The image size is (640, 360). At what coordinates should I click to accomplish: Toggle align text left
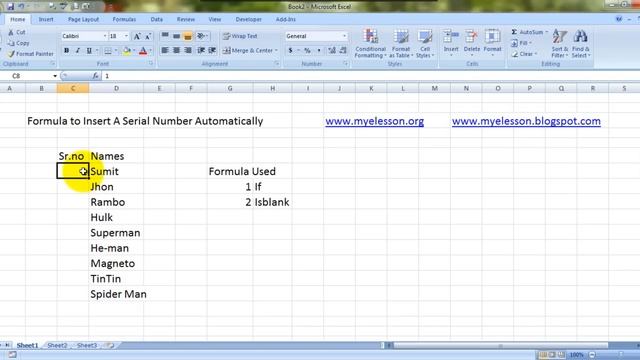click(165, 50)
